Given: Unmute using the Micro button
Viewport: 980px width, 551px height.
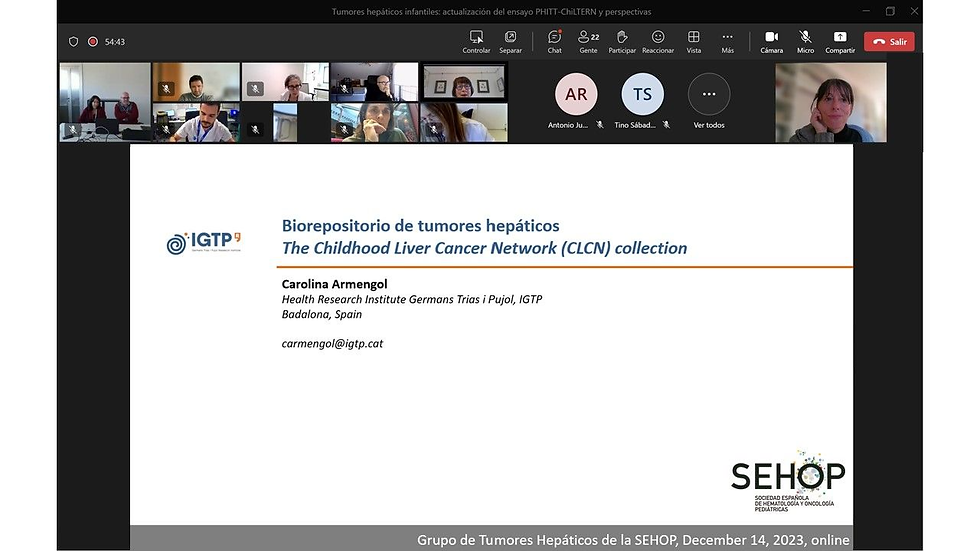Looking at the screenshot, I should tap(805, 41).
